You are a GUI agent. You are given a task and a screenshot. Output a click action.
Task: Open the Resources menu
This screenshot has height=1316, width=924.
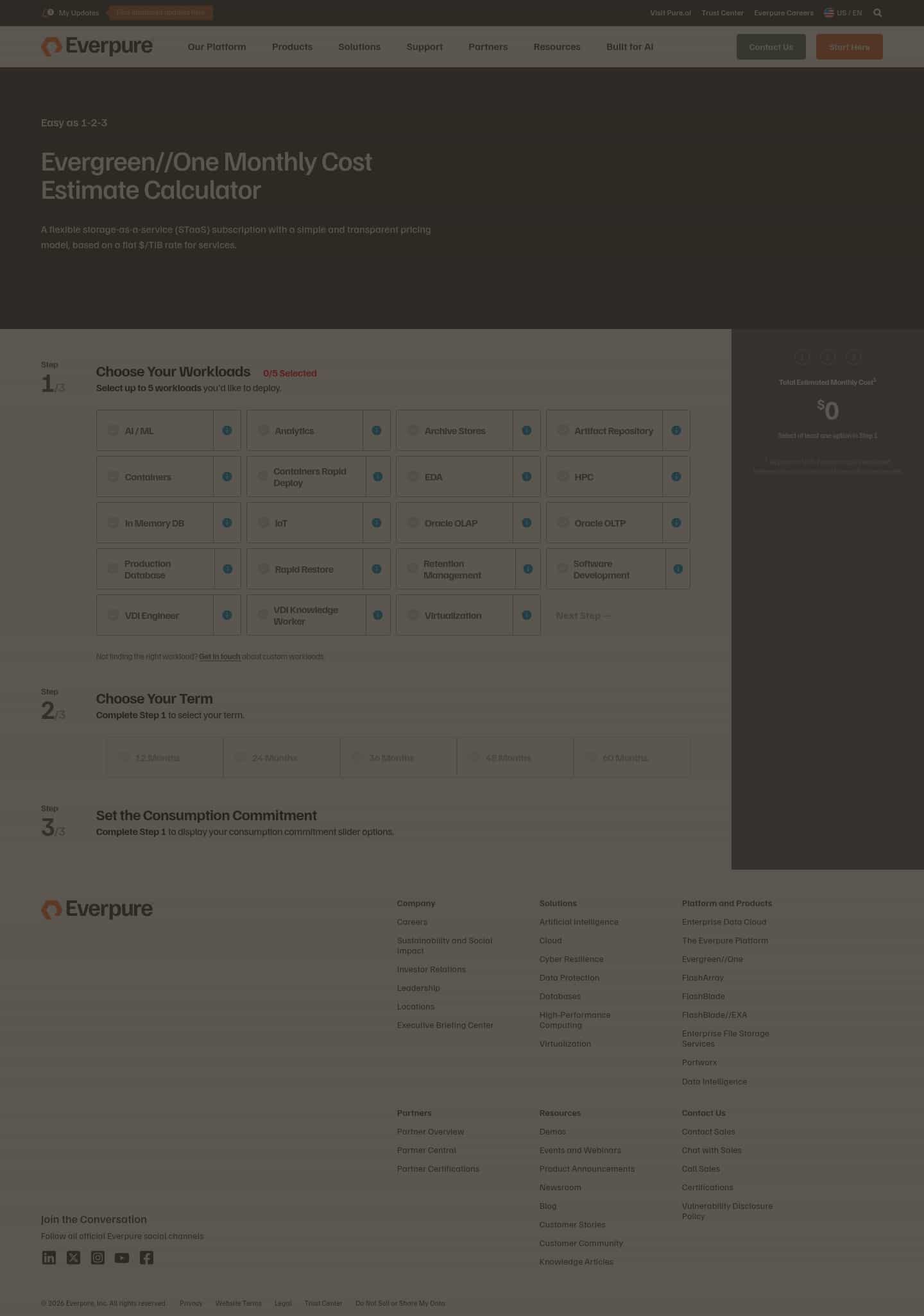pyautogui.click(x=557, y=47)
